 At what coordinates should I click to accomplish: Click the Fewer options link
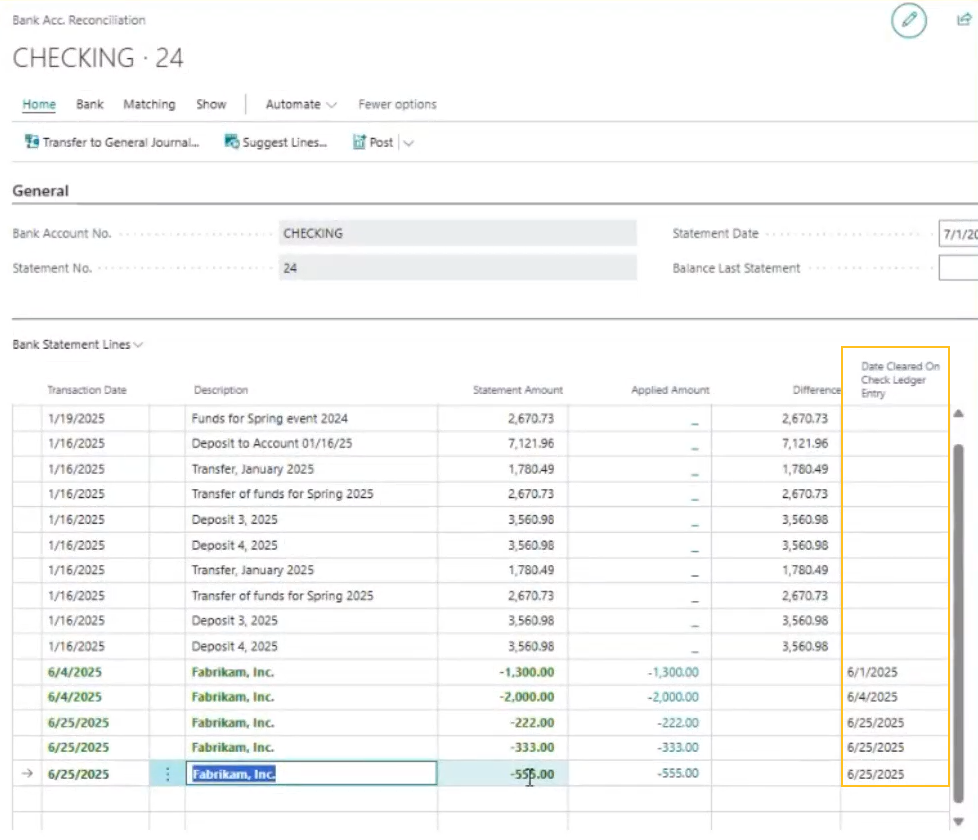click(399, 103)
